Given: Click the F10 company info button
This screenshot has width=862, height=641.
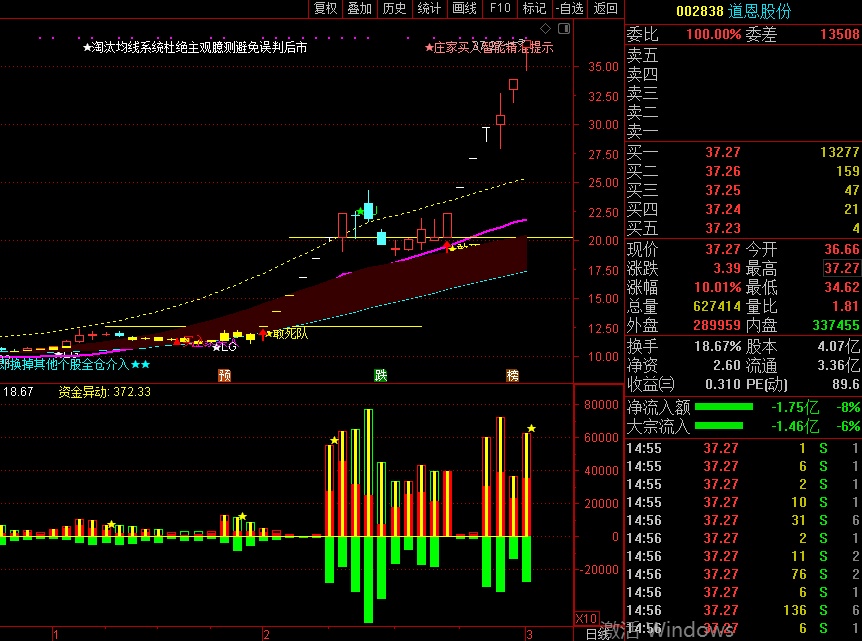Looking at the screenshot, I should [x=499, y=8].
